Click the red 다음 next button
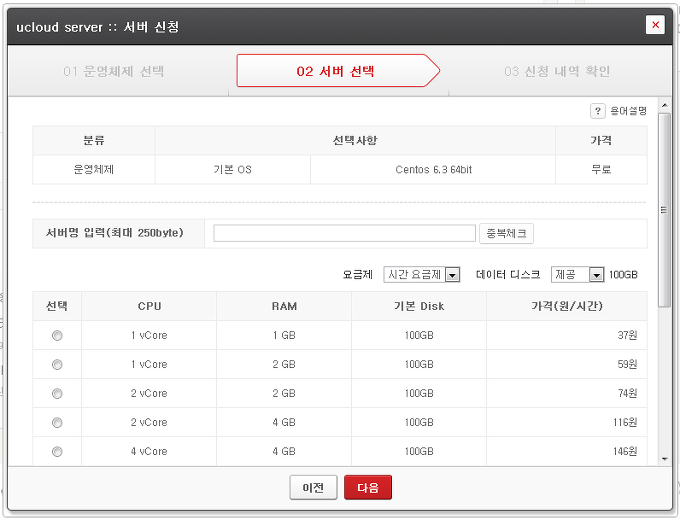This screenshot has width=680, height=520. tap(368, 487)
